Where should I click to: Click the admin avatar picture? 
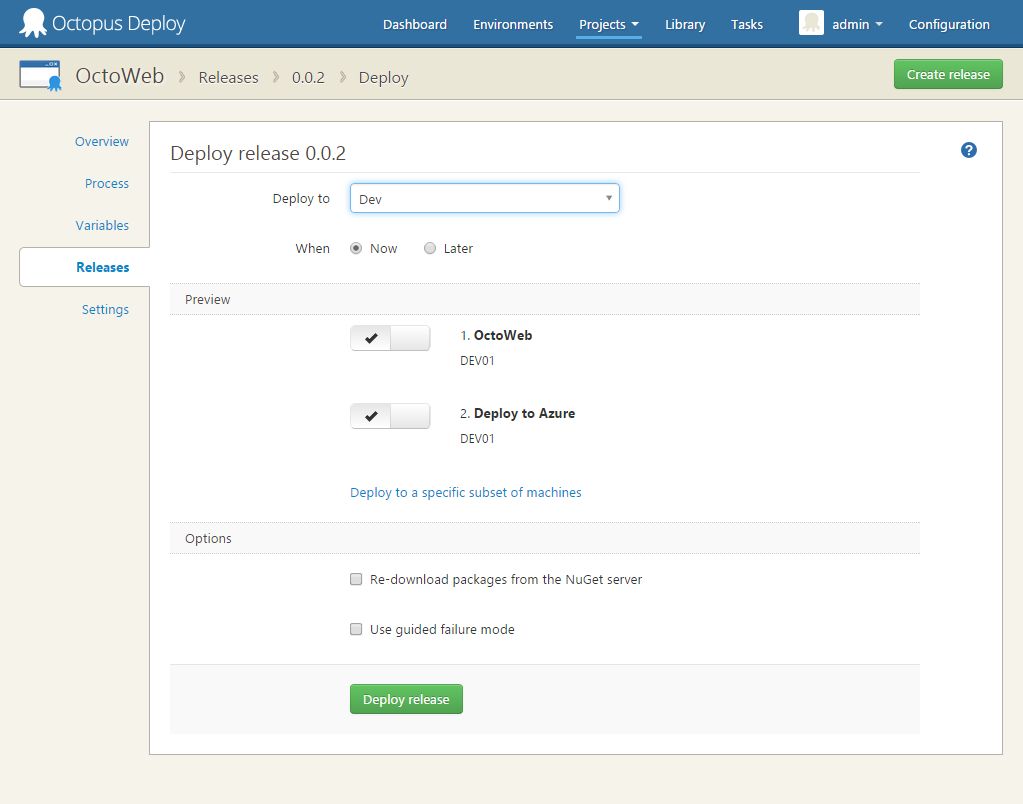pyautogui.click(x=811, y=22)
